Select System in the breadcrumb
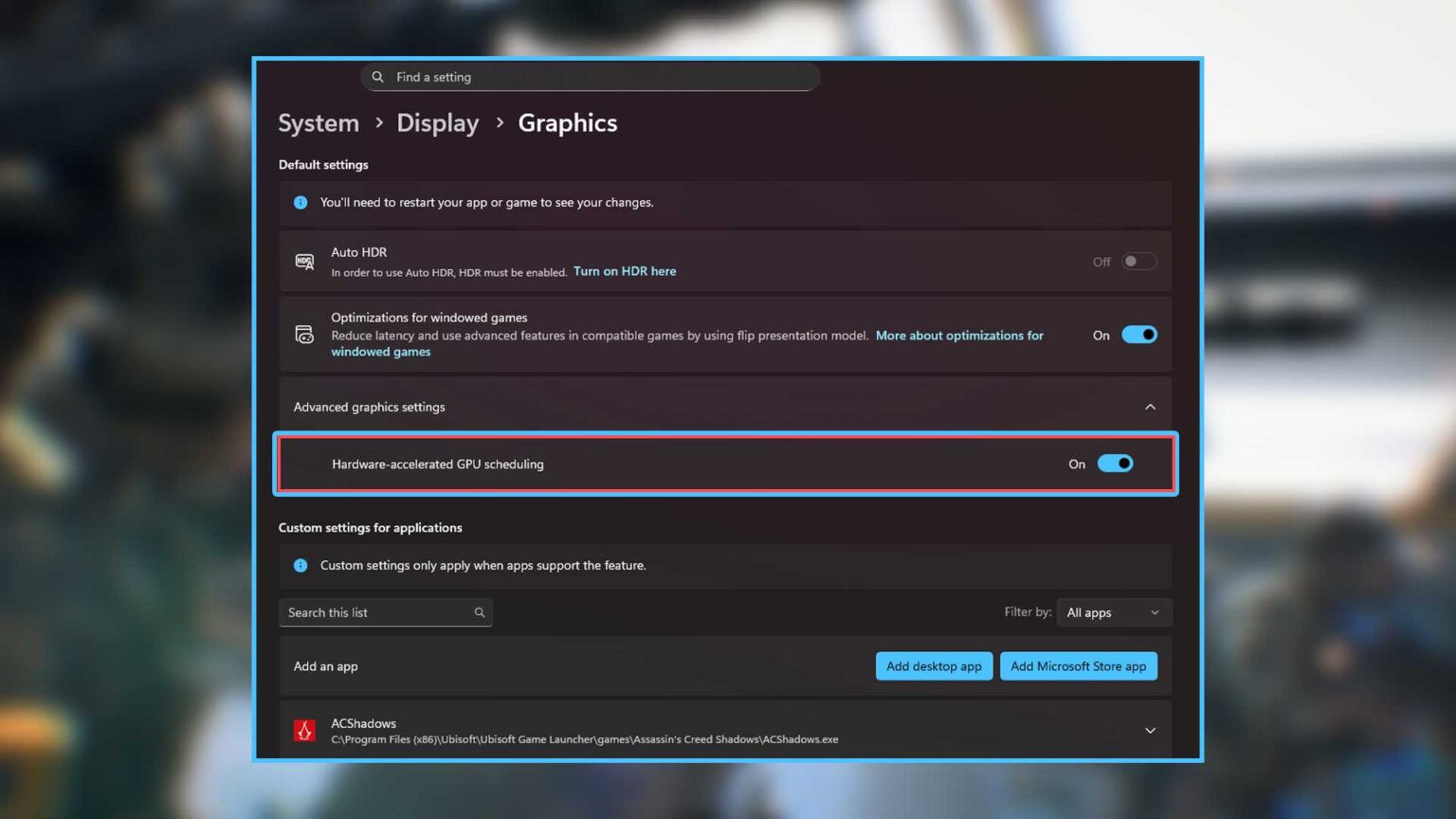Viewport: 1456px width, 819px height. 318,122
